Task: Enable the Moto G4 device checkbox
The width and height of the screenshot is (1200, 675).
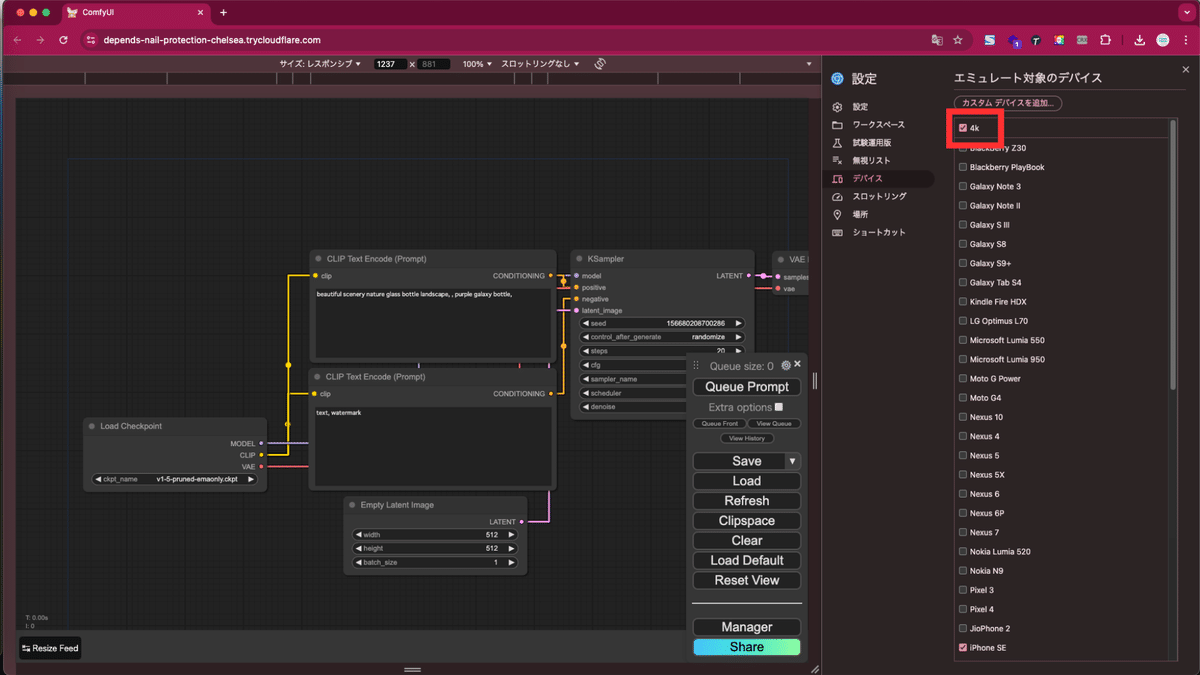Action: click(x=963, y=398)
